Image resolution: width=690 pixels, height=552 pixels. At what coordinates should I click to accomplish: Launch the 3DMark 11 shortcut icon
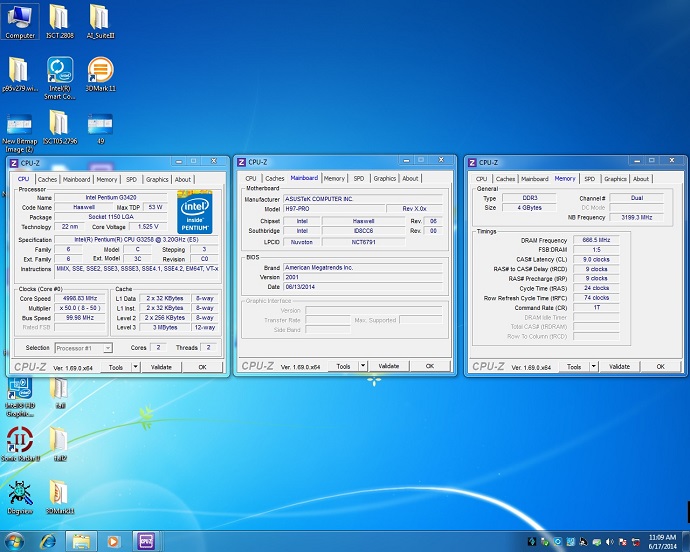[100, 74]
